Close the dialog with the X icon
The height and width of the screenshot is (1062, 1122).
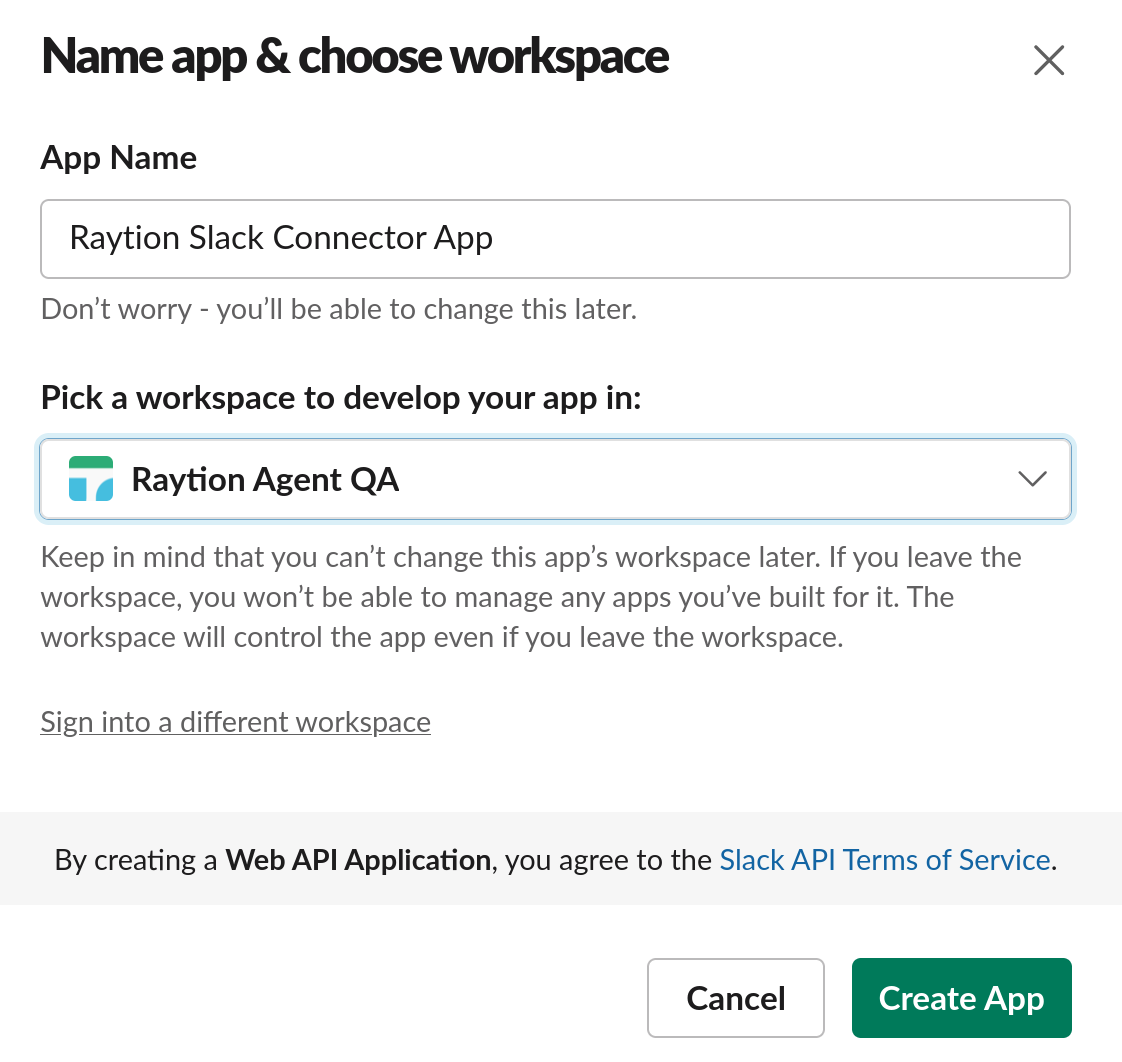pos(1048,61)
